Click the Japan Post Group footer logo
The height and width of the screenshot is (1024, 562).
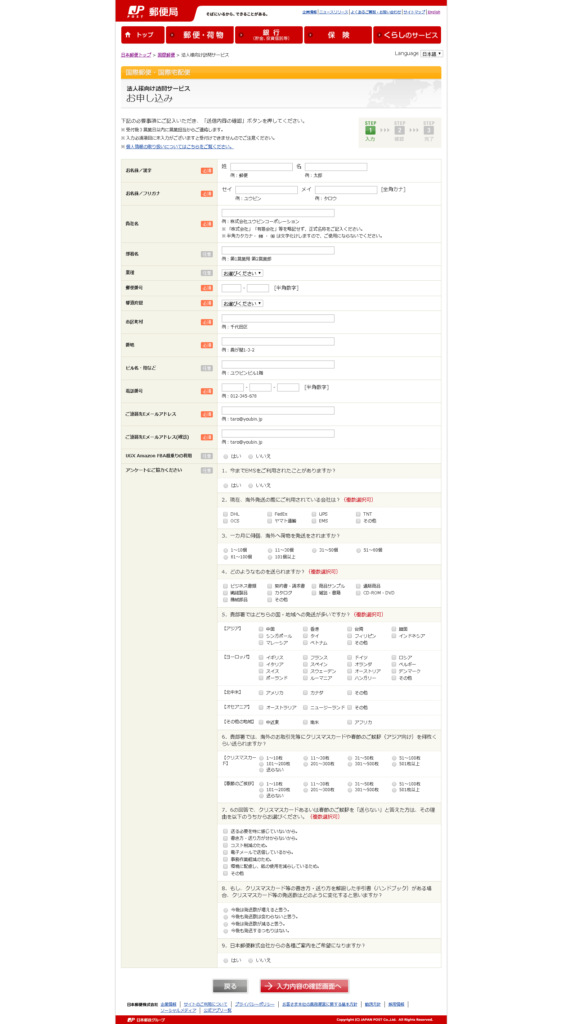point(146,1019)
